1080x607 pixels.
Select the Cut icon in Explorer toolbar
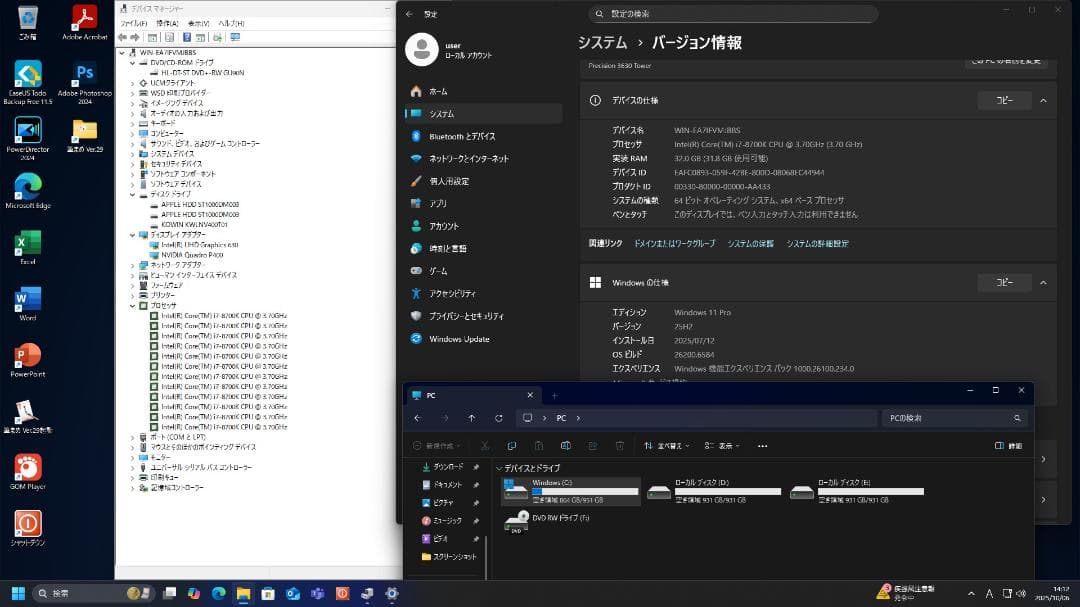(485, 446)
